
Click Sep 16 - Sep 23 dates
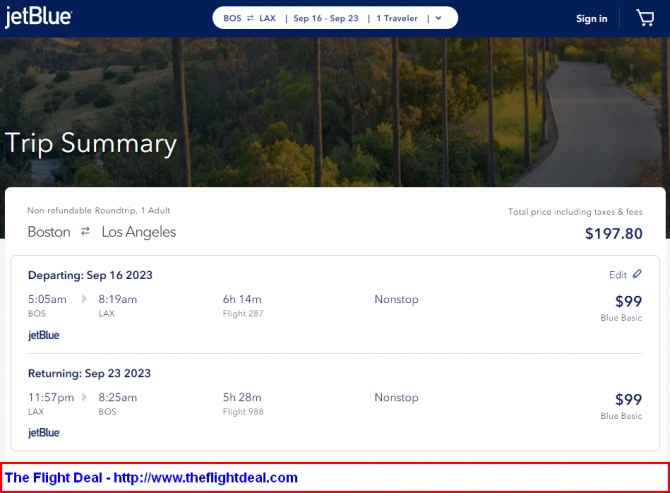[x=326, y=18]
